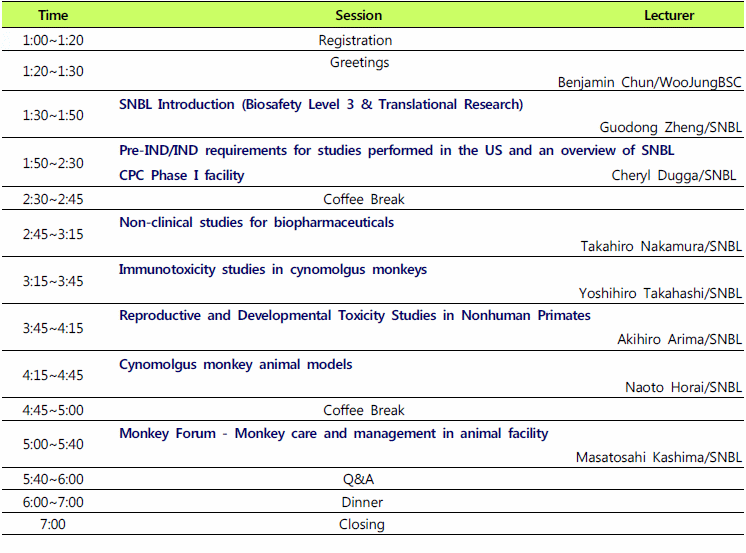Click lecturer 'Akihiro Arima/SNBL'

coord(679,339)
